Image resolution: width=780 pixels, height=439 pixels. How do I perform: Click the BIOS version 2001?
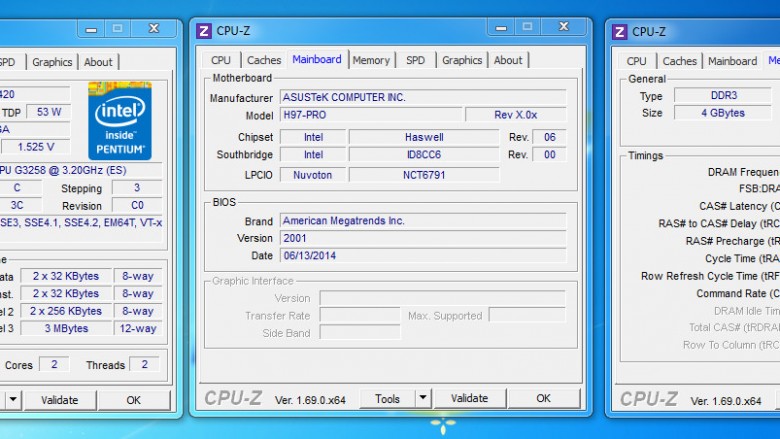click(423, 238)
